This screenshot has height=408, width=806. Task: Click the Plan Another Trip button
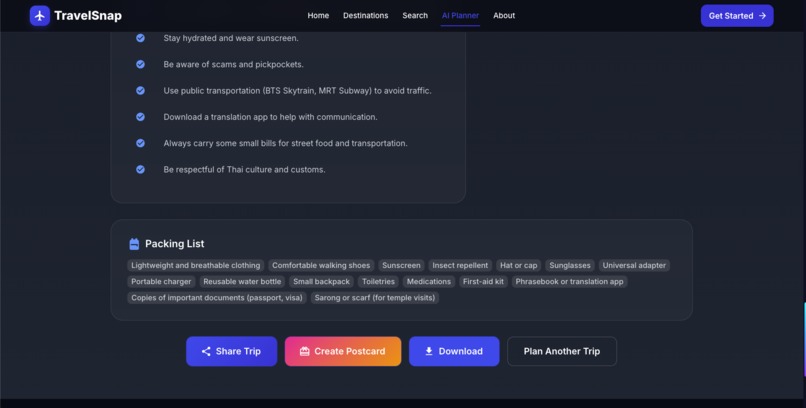(x=562, y=351)
